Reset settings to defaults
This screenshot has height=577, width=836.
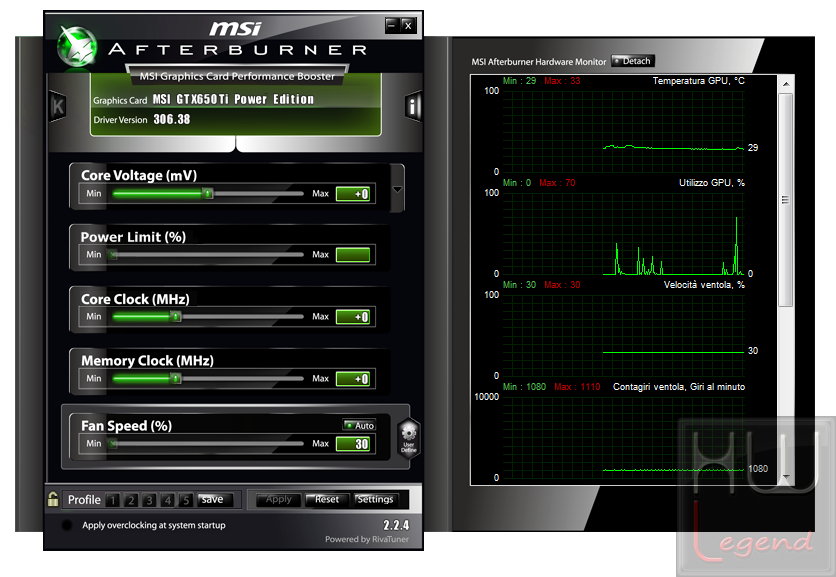point(326,500)
